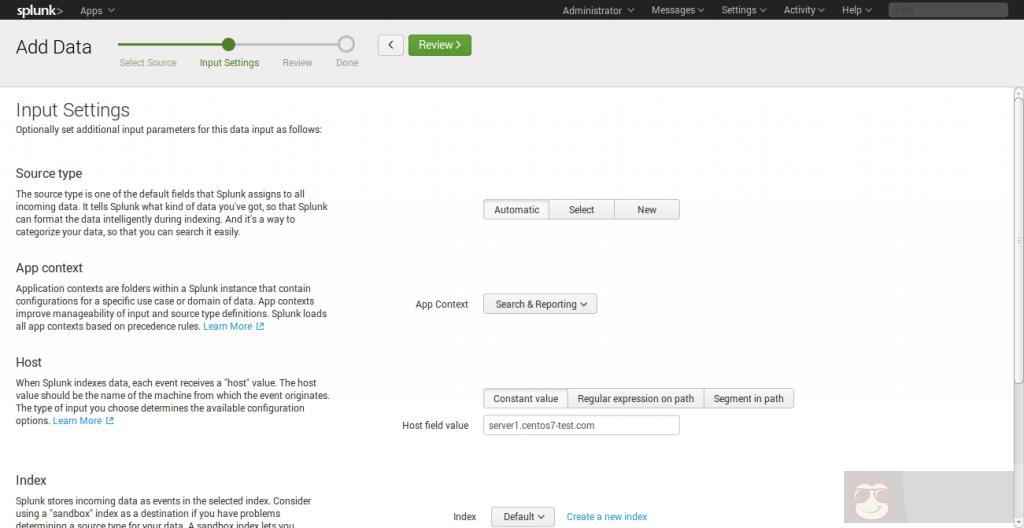
Task: Open the Messages menu
Action: 678,10
